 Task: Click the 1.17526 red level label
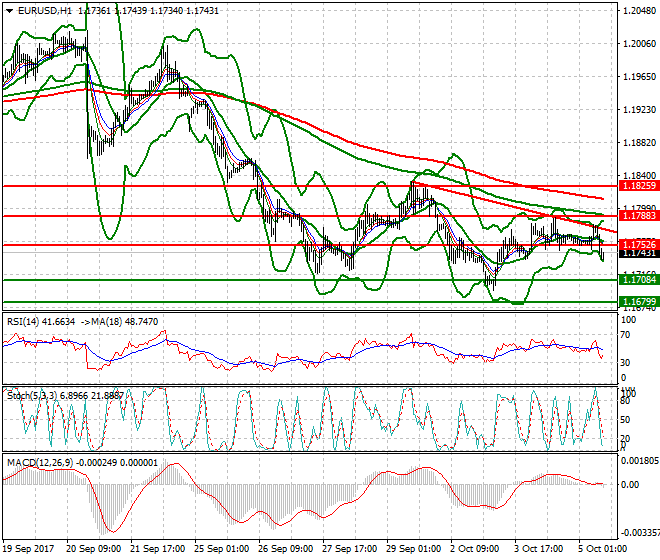tap(638, 244)
